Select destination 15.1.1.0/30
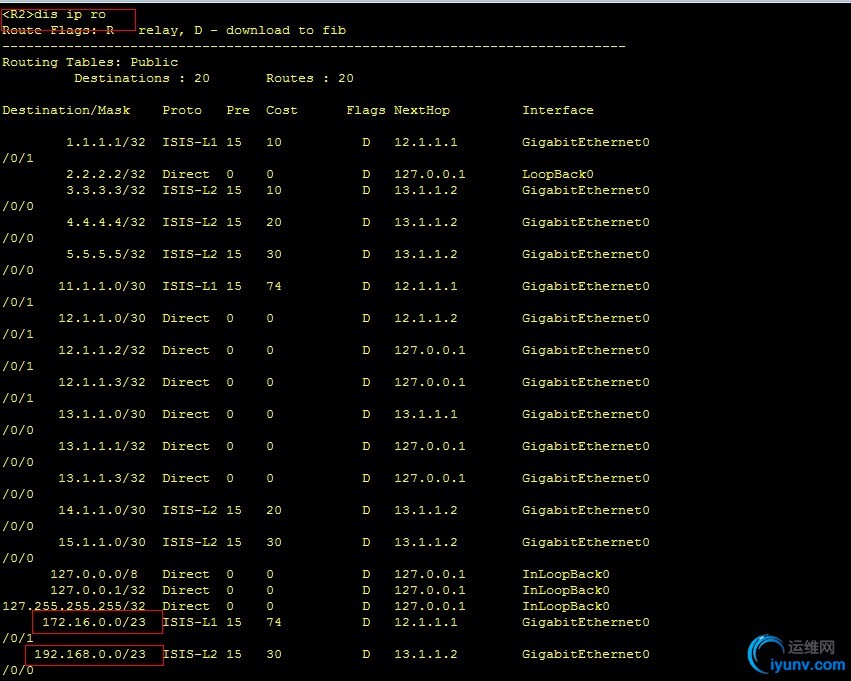Viewport: 851px width, 681px height. pos(102,542)
